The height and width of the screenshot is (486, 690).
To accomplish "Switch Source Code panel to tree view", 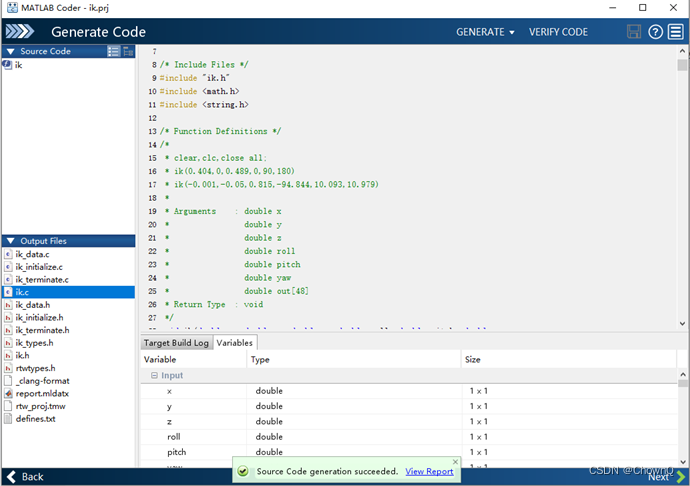I will point(128,51).
